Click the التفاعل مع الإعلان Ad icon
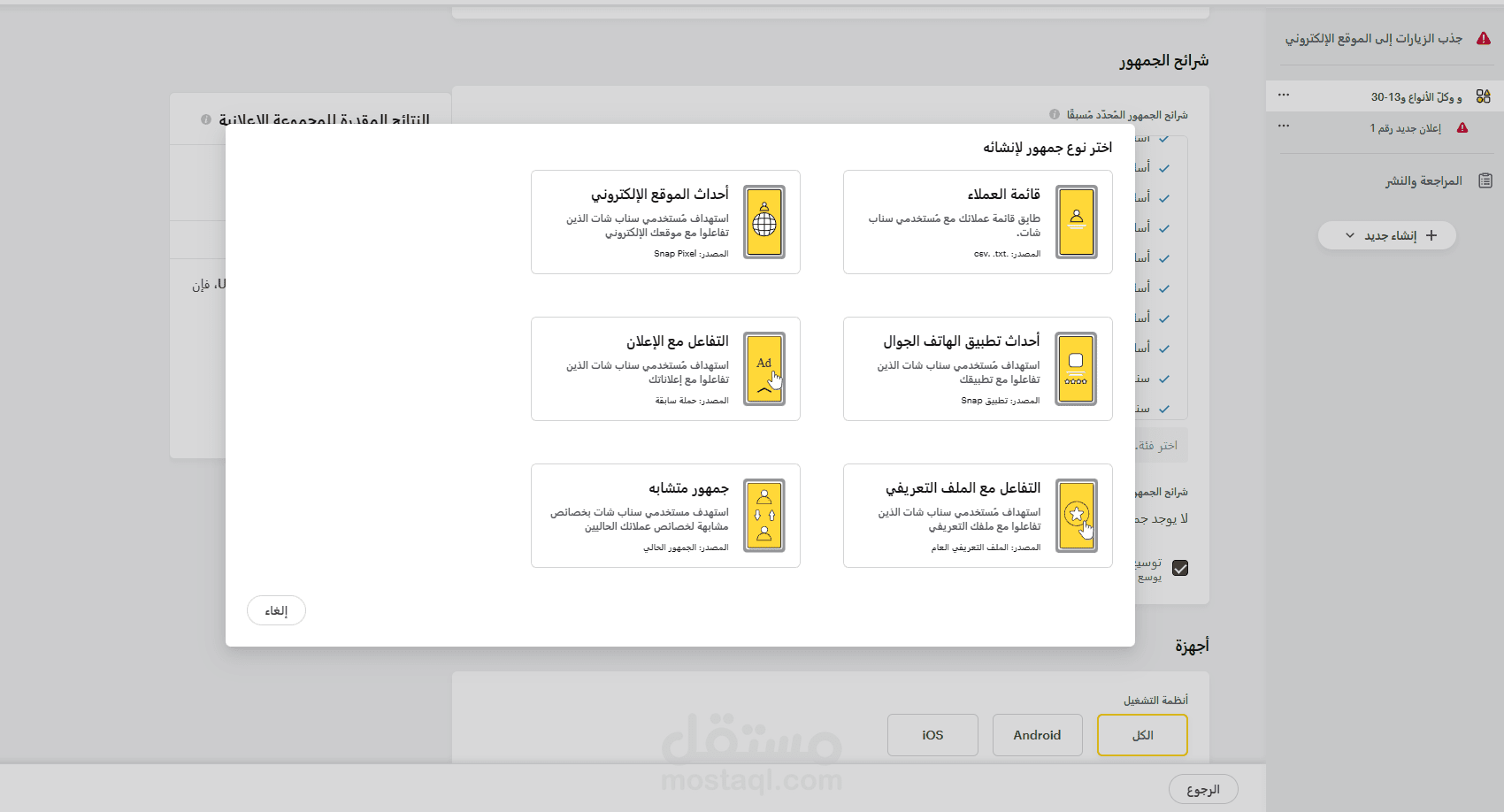Viewport: 1504px width, 812px height. 764,369
